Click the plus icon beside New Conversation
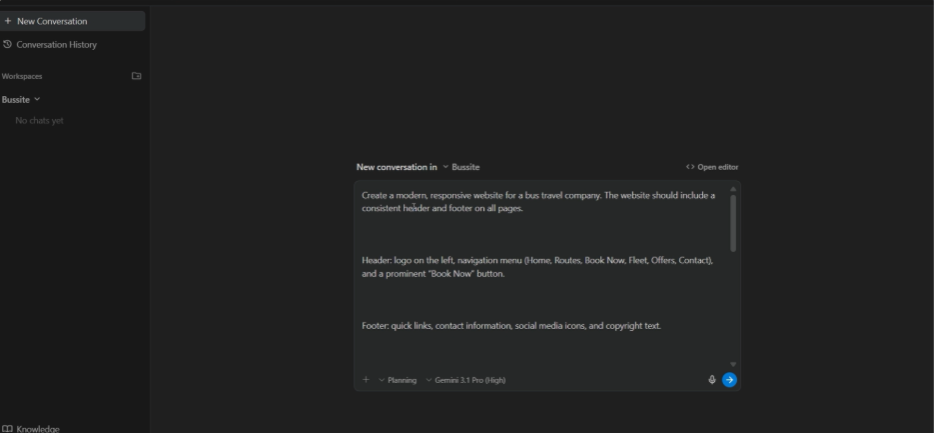The image size is (936, 433). point(8,21)
